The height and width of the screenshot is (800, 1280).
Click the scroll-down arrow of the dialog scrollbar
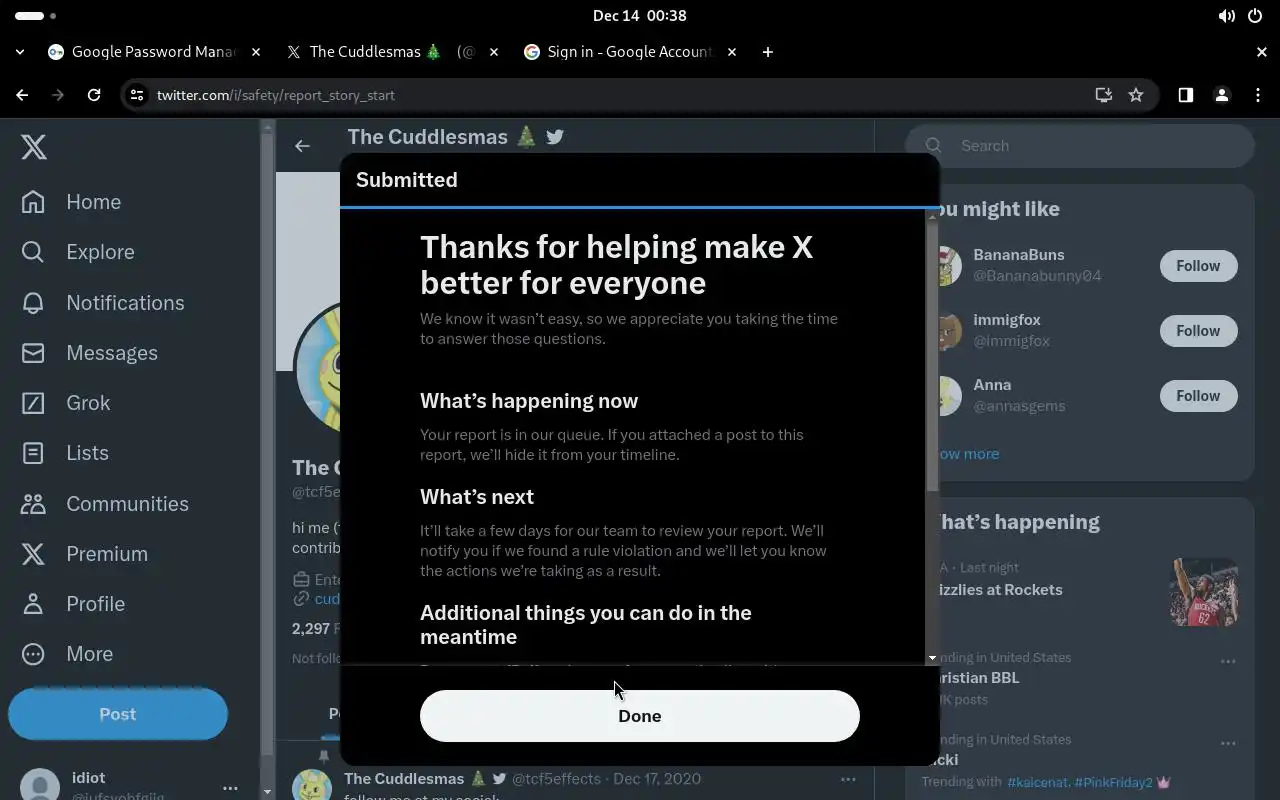pos(932,658)
